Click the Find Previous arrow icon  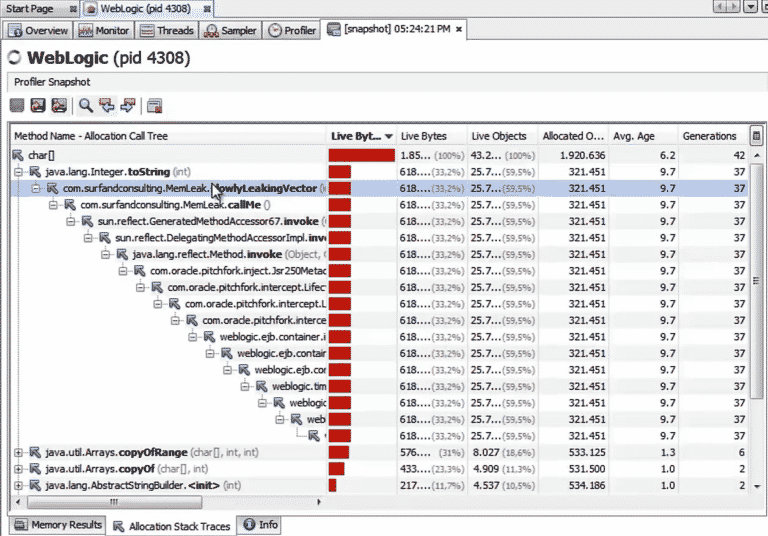point(107,105)
